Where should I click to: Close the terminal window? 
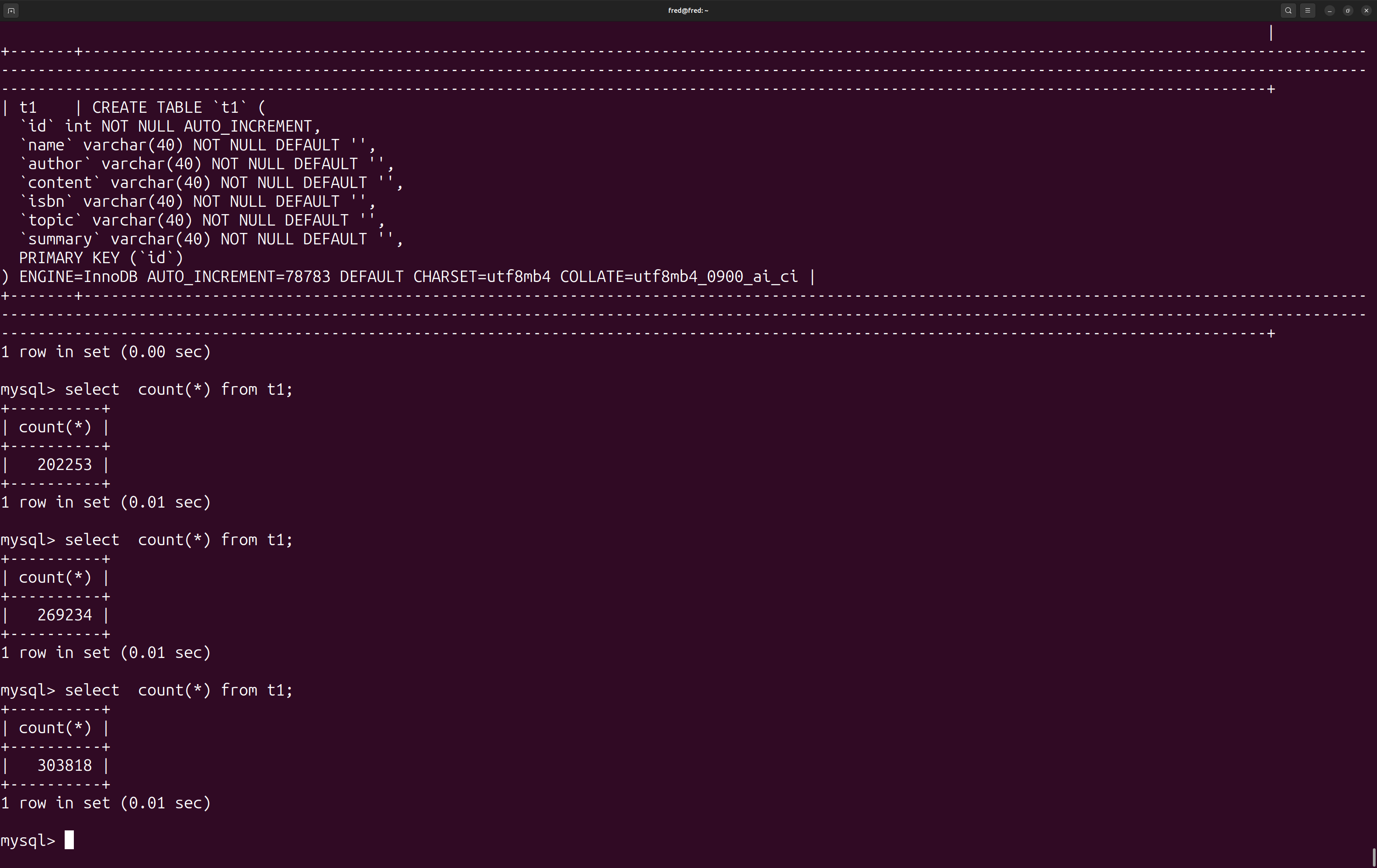tap(1366, 10)
